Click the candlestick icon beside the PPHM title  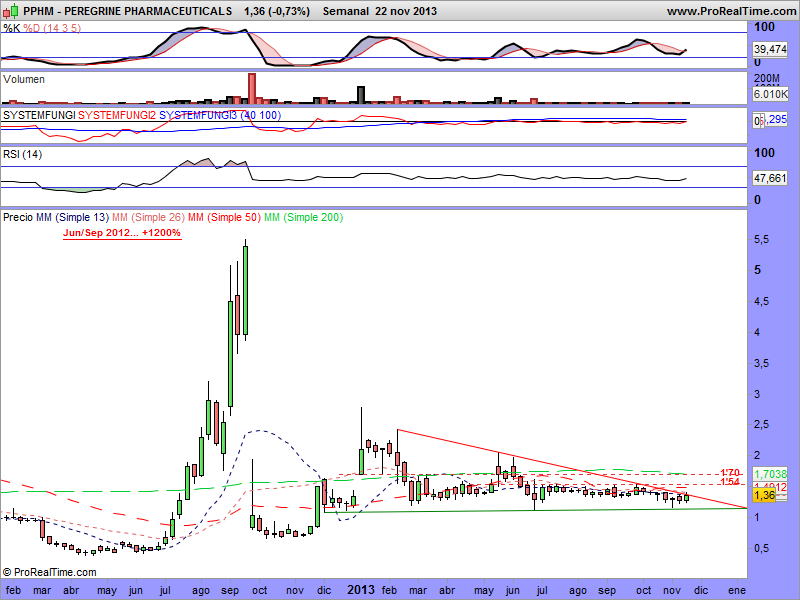11,11
